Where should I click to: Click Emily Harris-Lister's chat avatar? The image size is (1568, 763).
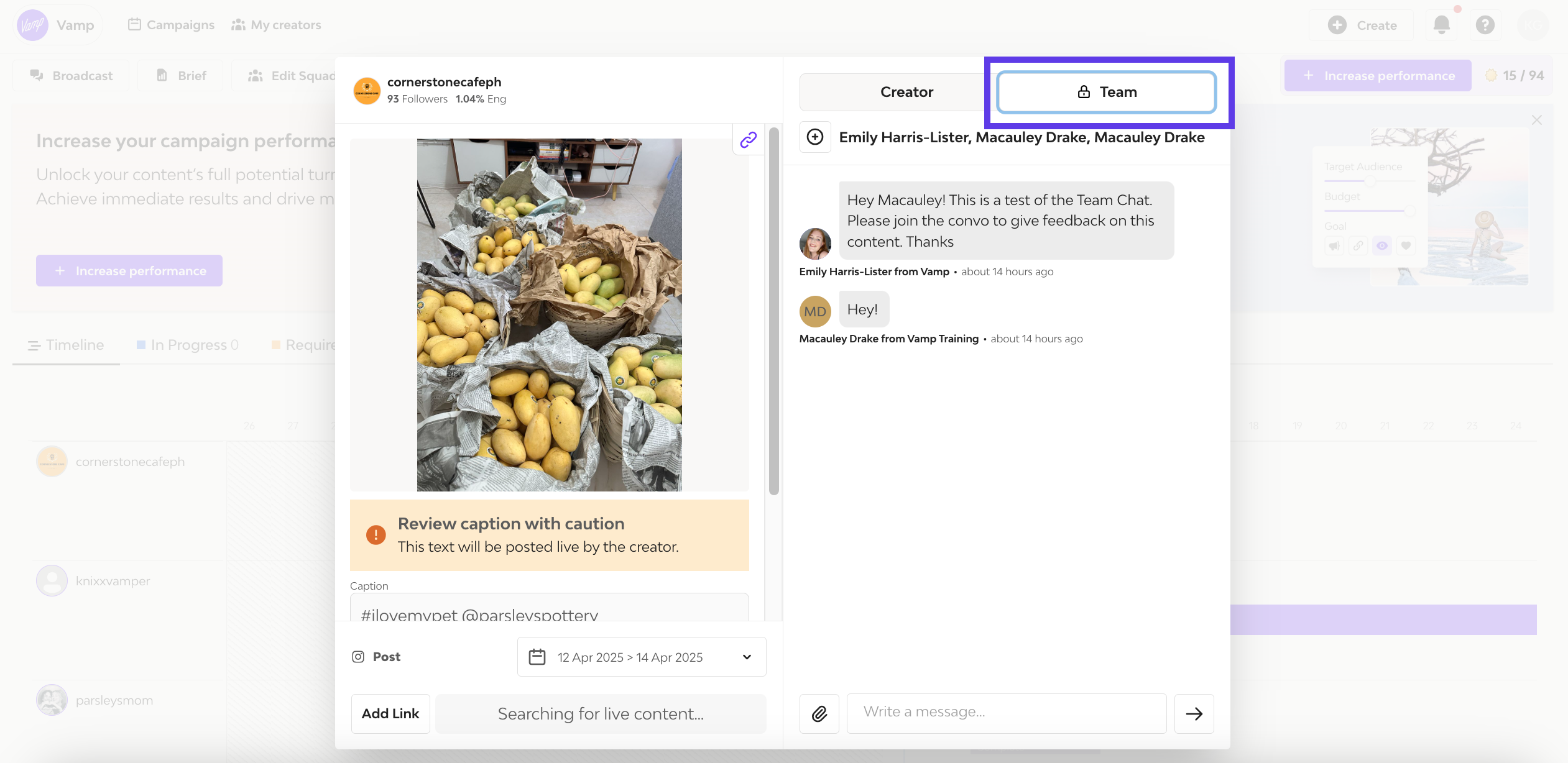tap(815, 244)
